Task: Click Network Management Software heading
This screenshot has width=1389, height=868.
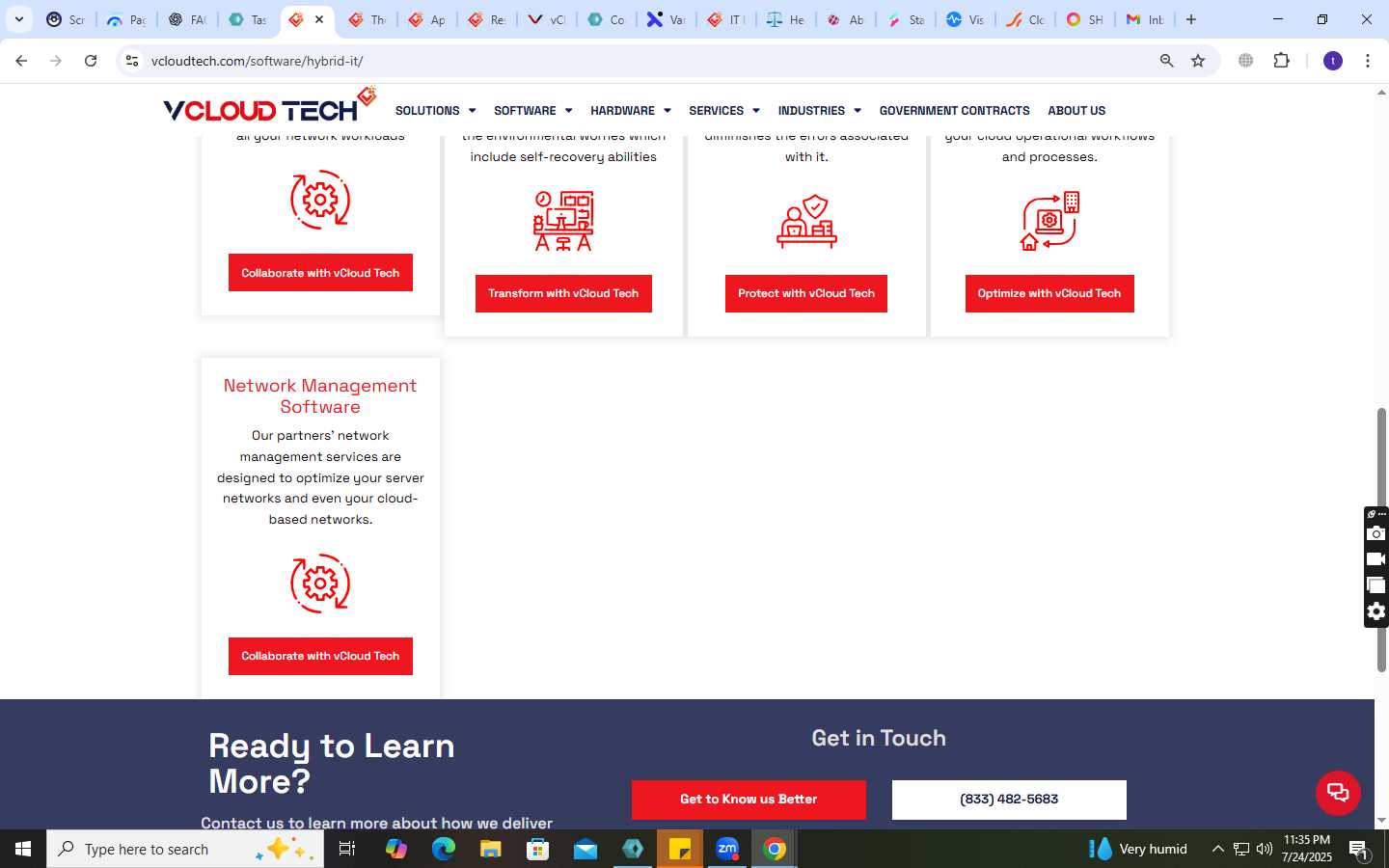Action: (320, 396)
